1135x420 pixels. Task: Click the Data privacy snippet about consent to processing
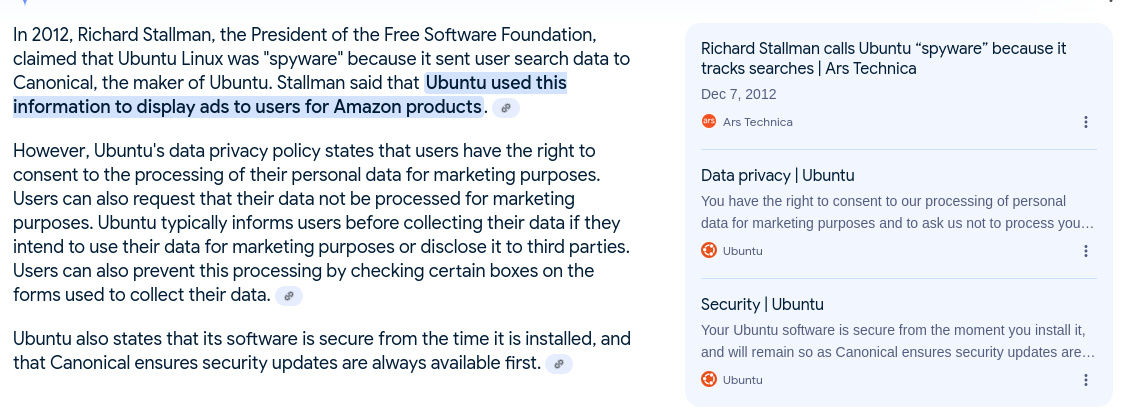[897, 212]
